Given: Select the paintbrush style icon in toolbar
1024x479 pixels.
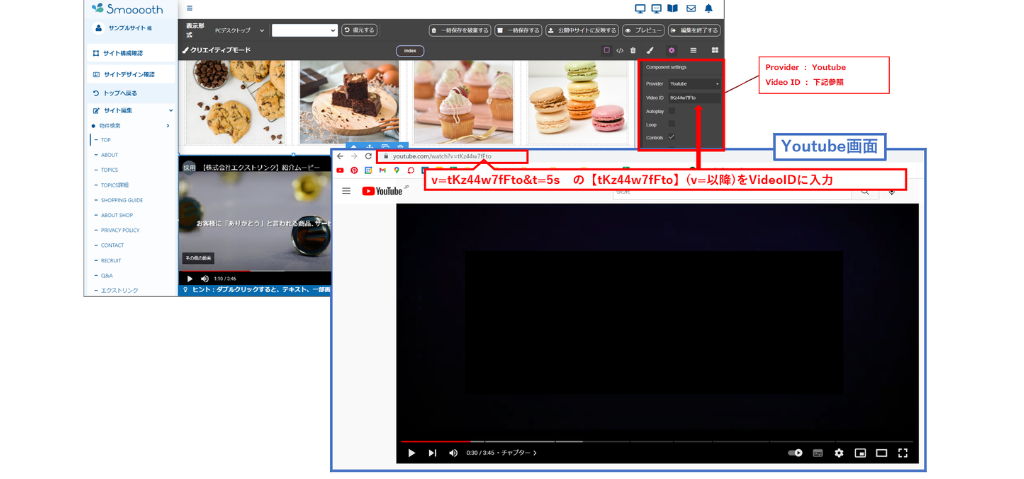Looking at the screenshot, I should pyautogui.click(x=649, y=50).
